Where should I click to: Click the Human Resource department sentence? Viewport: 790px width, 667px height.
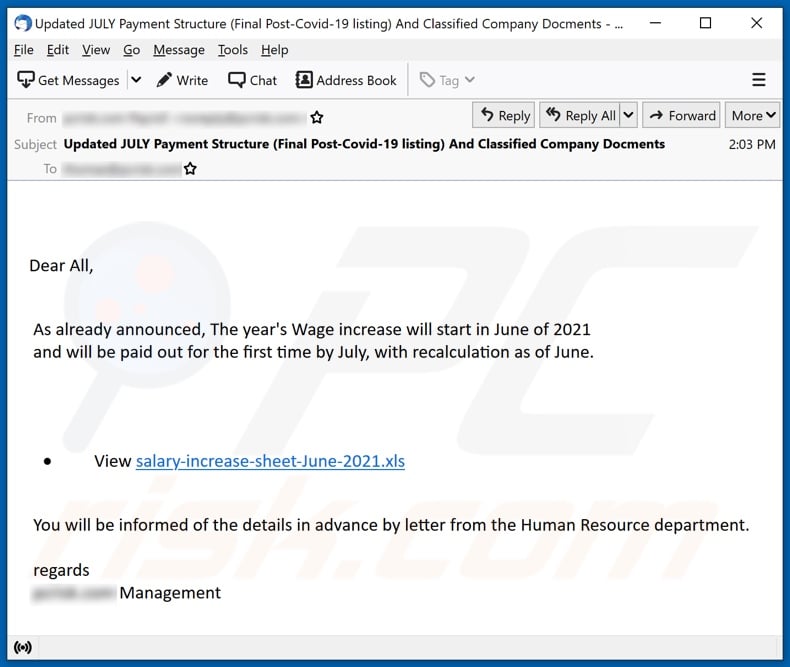[391, 525]
